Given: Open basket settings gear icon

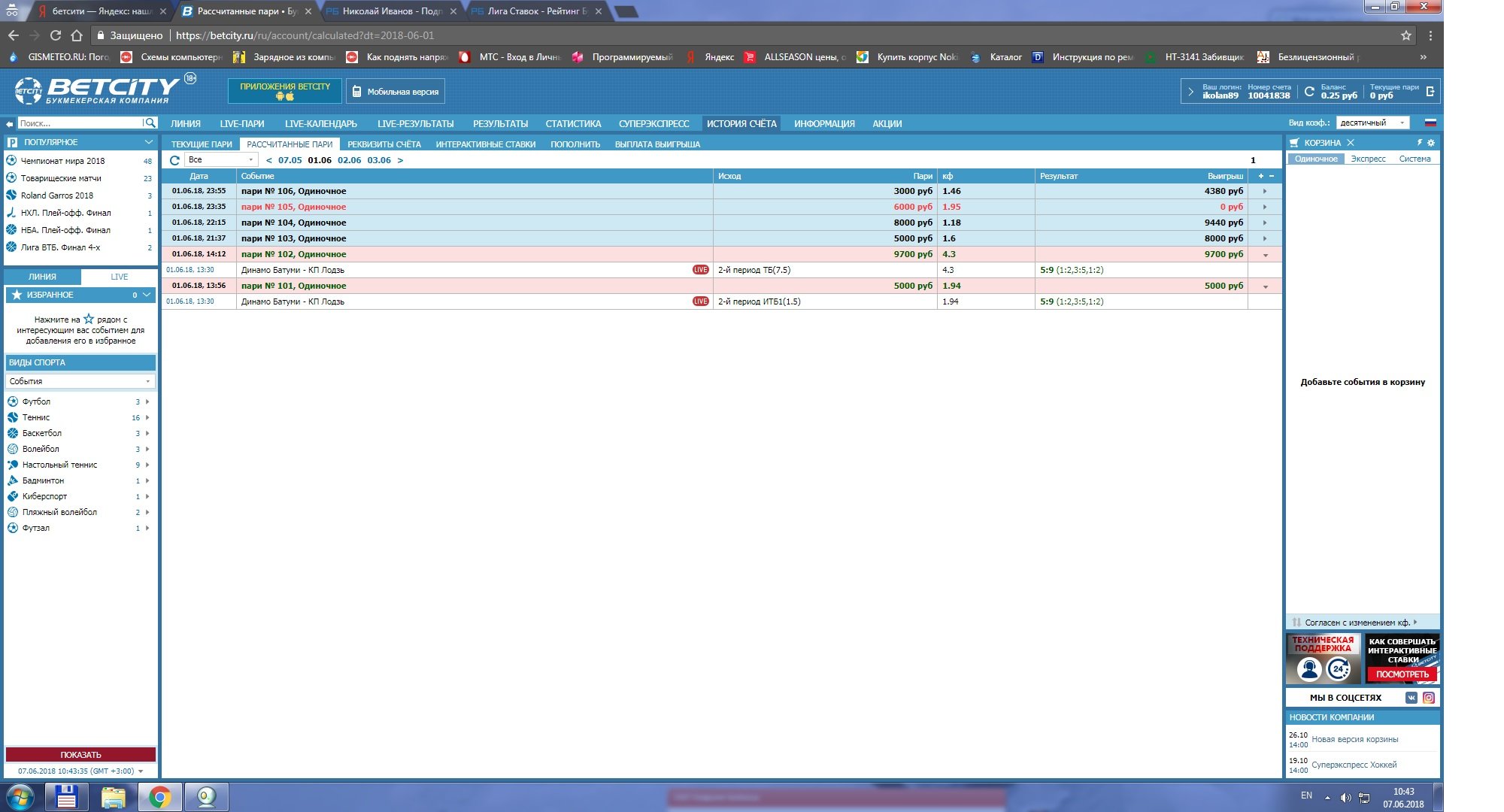Looking at the screenshot, I should point(1431,143).
